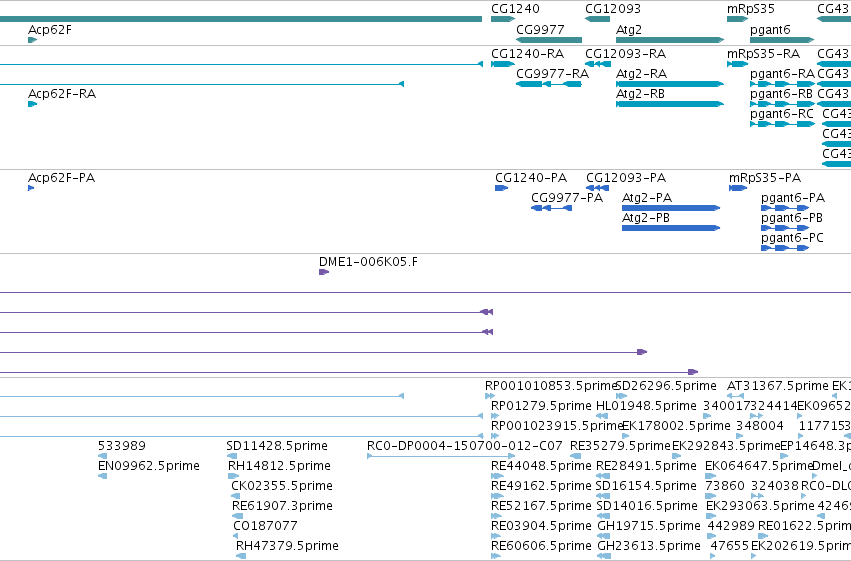Select the pgant6-RA transcript
Image resolution: width=851 pixels, height=561 pixels.
click(x=782, y=84)
